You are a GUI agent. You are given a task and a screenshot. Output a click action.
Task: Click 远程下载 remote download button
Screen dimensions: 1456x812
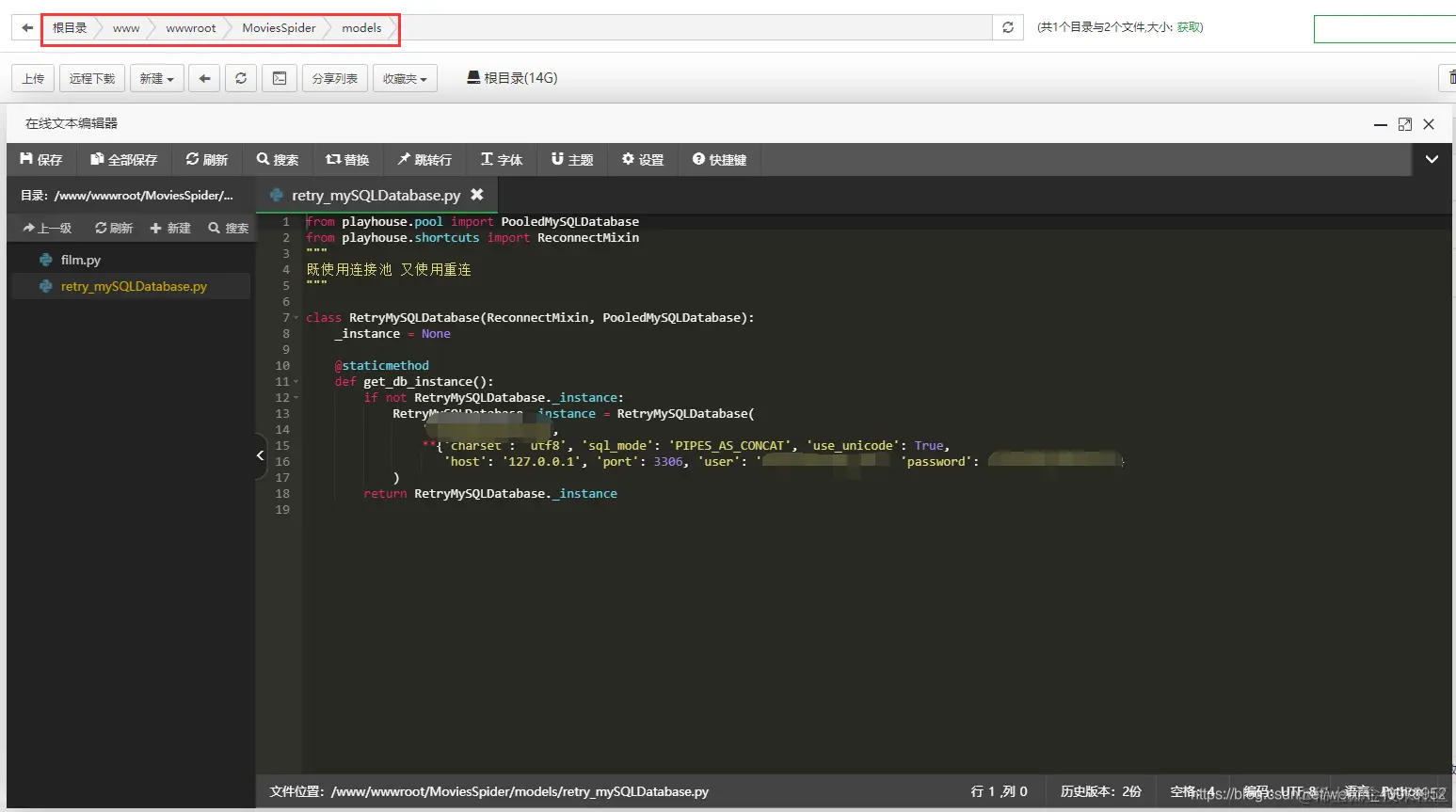click(92, 78)
